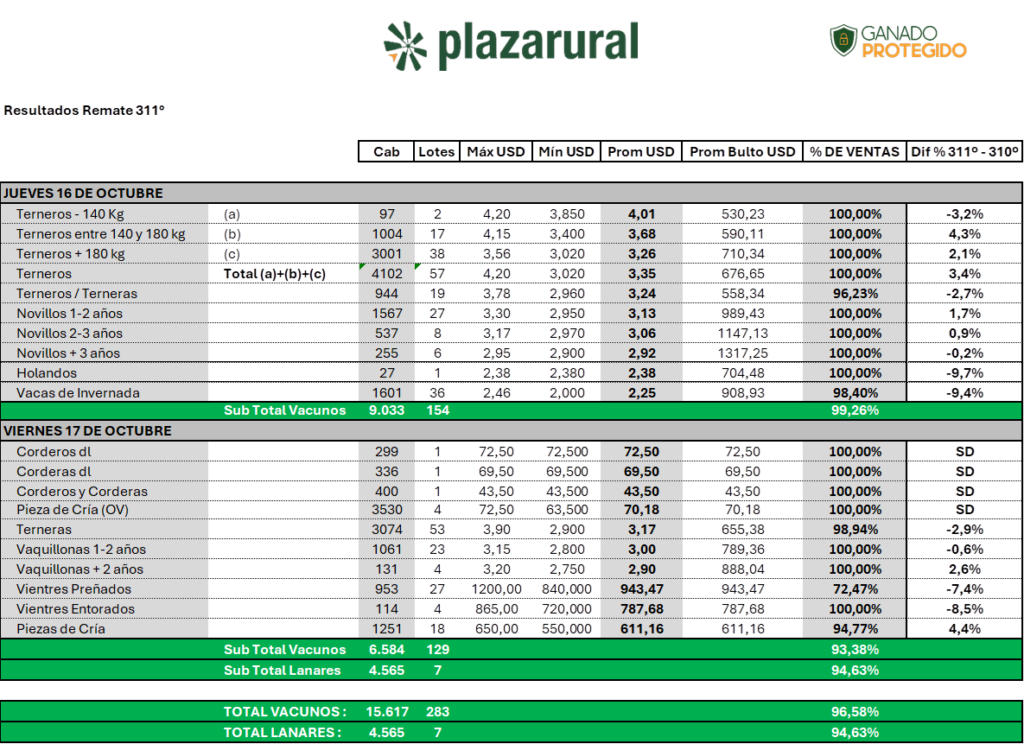This screenshot has width=1024, height=744.
Task: Click the 72,47% sales cell for Vientres Preñados
Action: pos(854,589)
